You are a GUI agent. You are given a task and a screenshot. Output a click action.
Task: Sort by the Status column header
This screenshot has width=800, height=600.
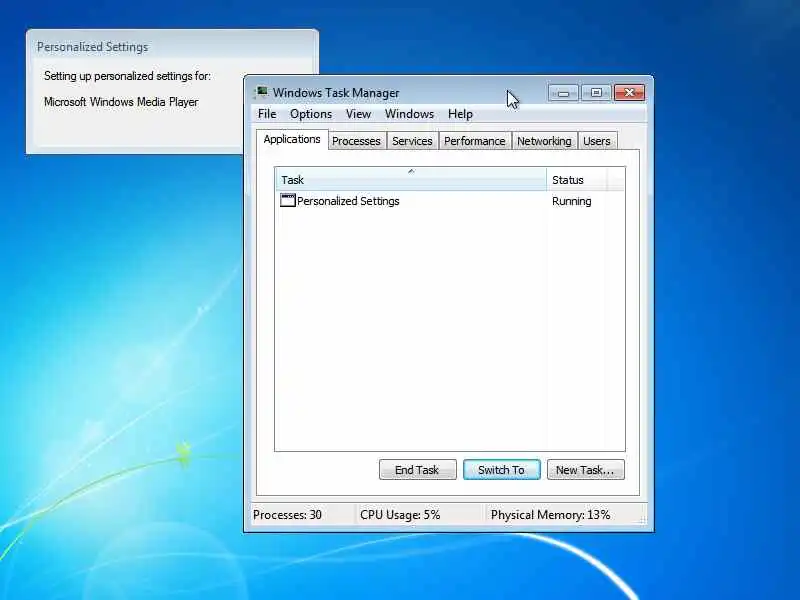click(x=577, y=180)
